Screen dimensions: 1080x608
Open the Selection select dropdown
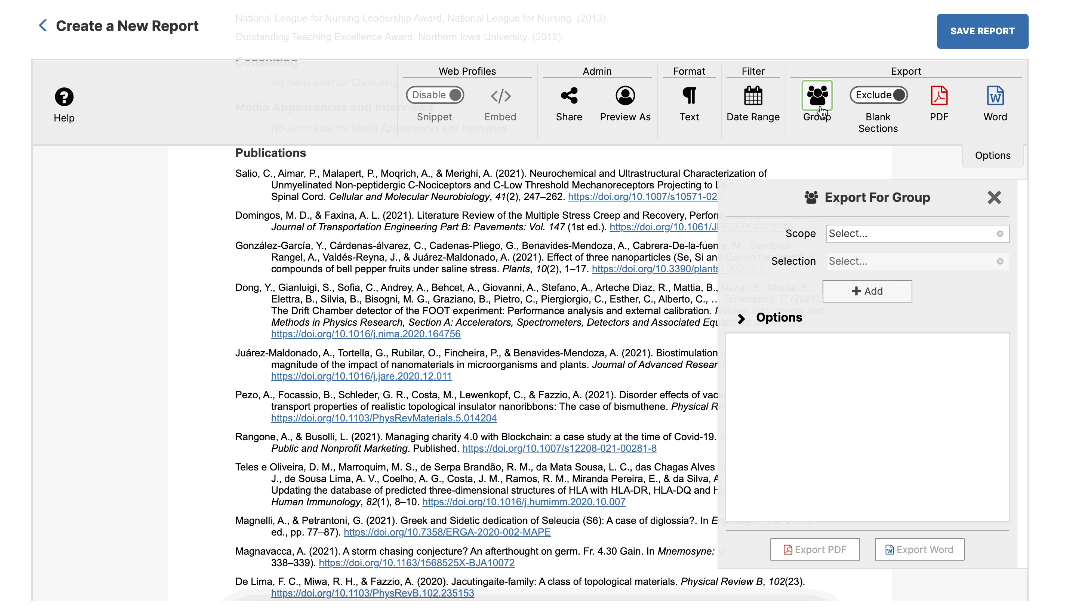click(x=917, y=262)
